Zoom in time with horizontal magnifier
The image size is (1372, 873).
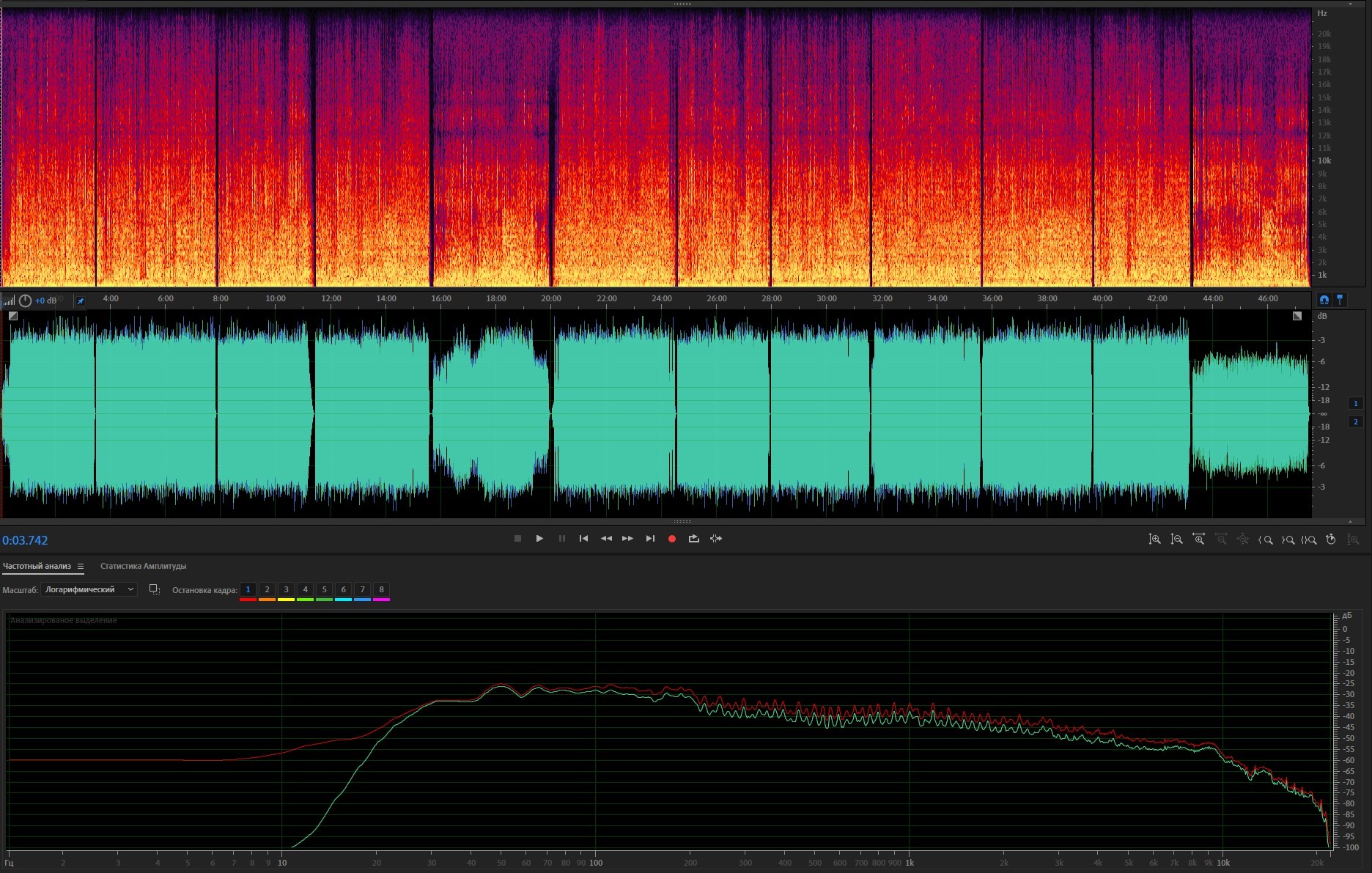pos(1198,539)
